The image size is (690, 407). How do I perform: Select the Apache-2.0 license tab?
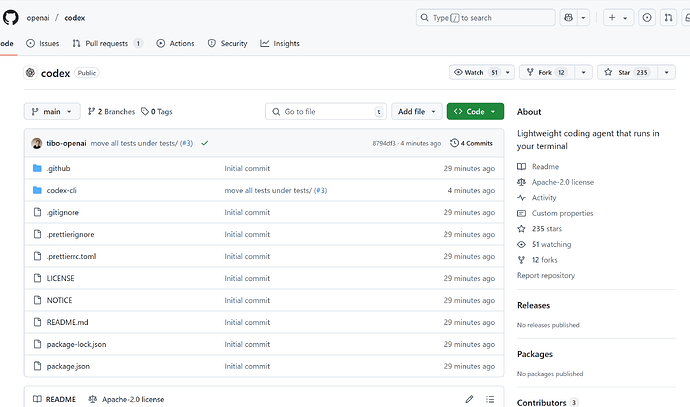point(126,400)
